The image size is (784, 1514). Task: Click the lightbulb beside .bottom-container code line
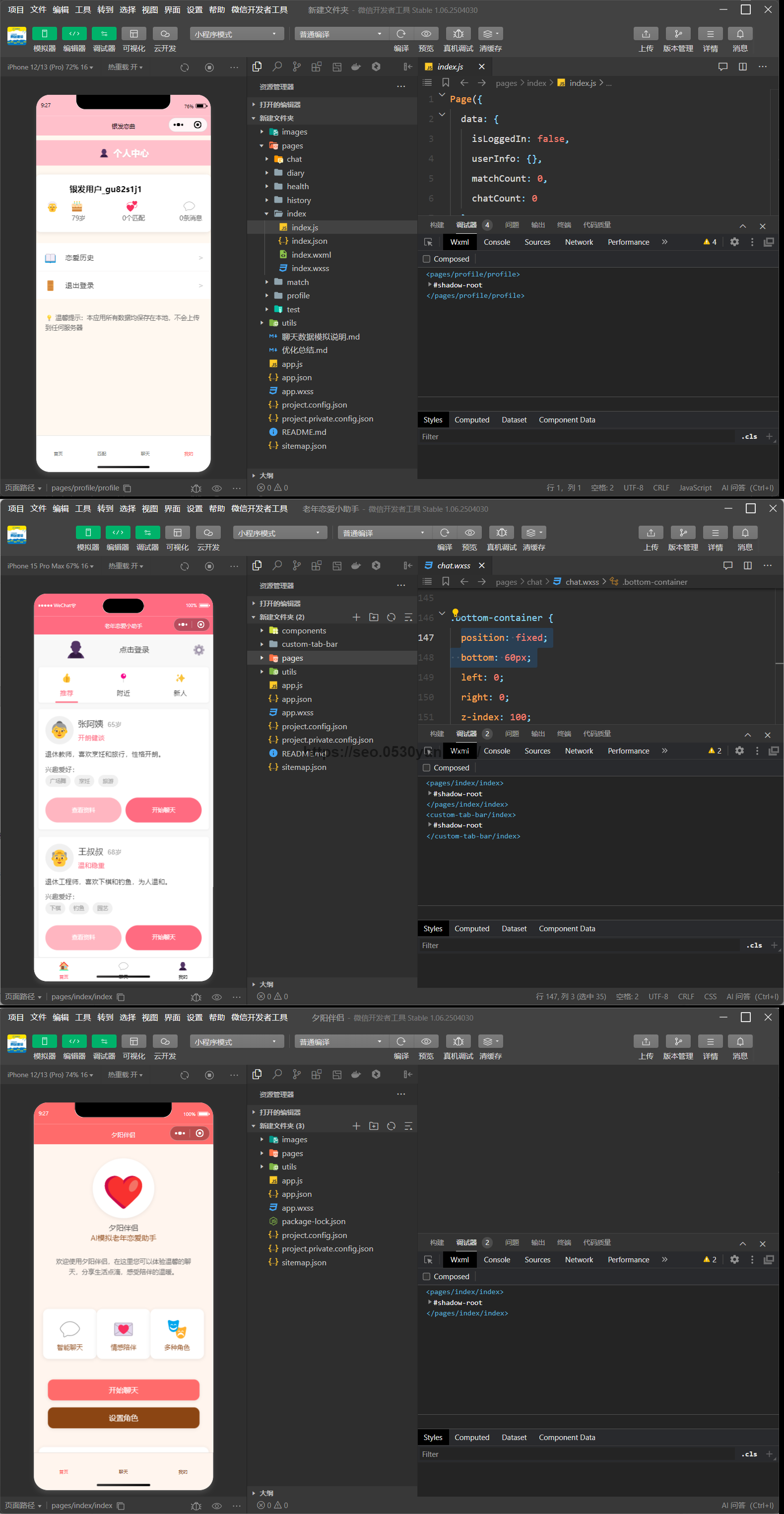point(455,613)
